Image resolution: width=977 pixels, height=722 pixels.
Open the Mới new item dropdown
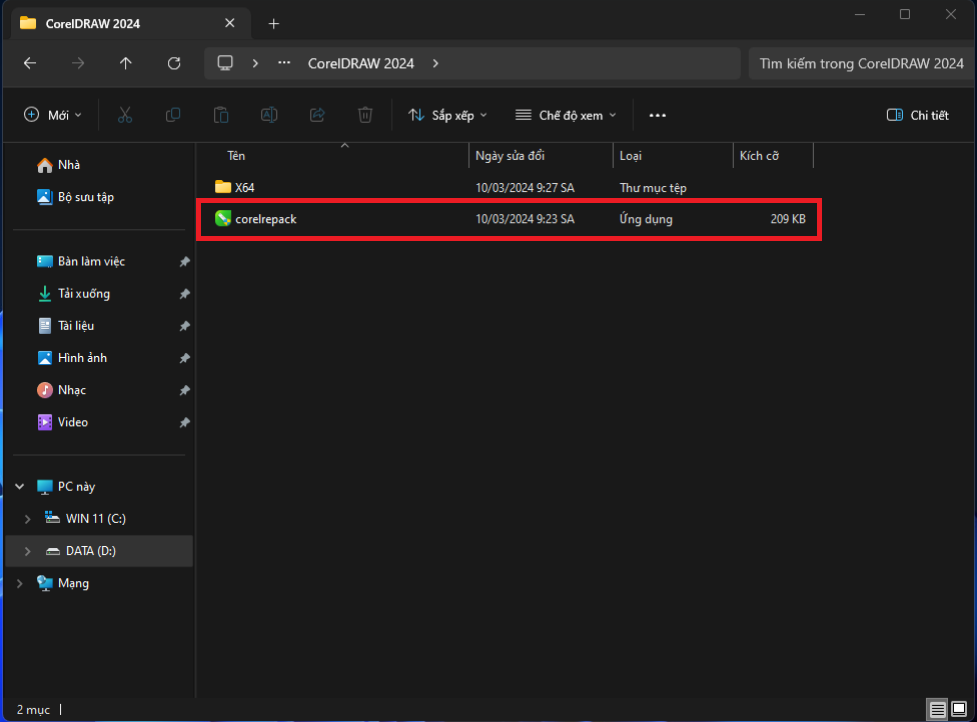52,115
